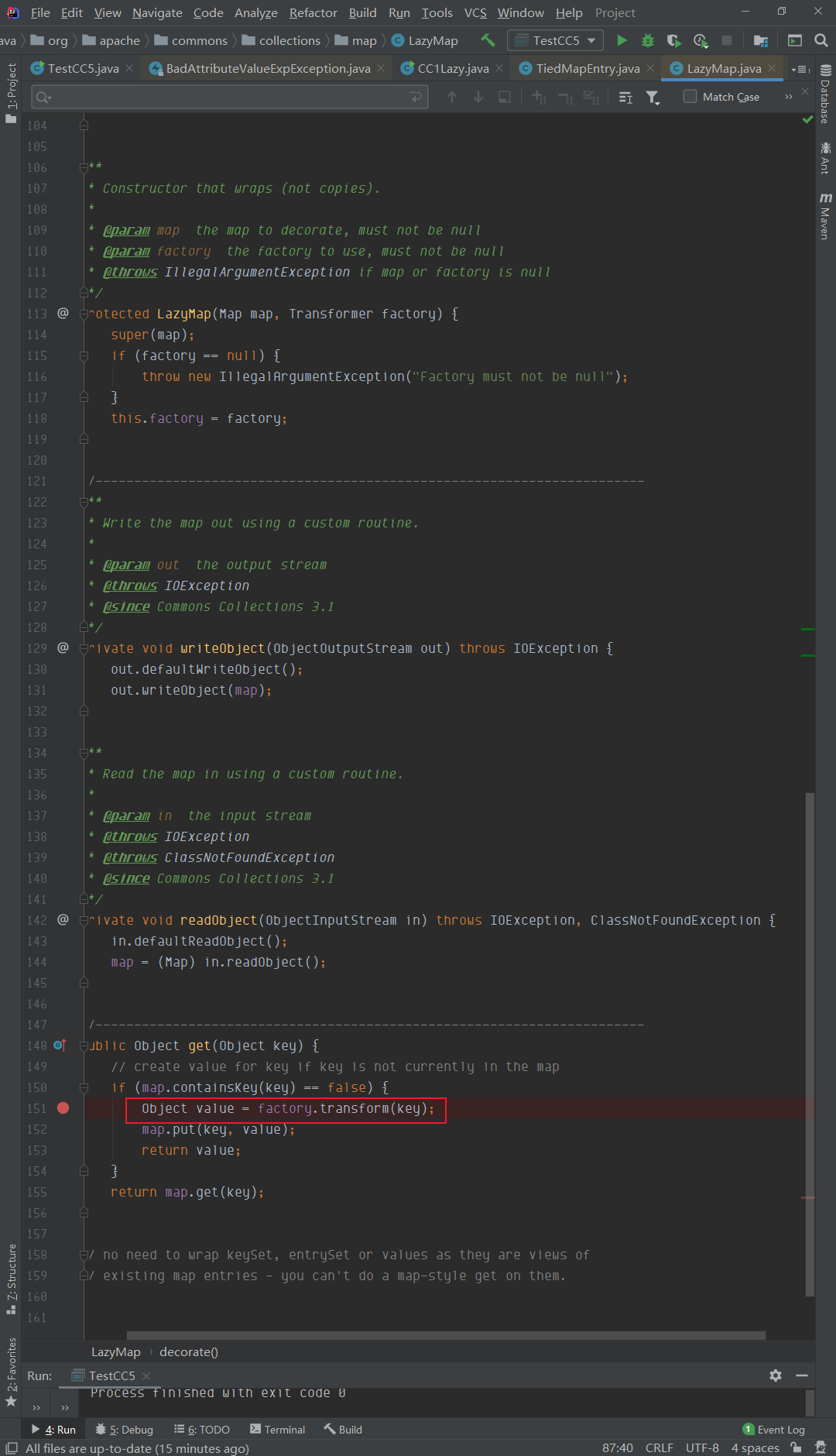Add selection for next occurrence icon
Screen dimensions: 836x1456
539,97
